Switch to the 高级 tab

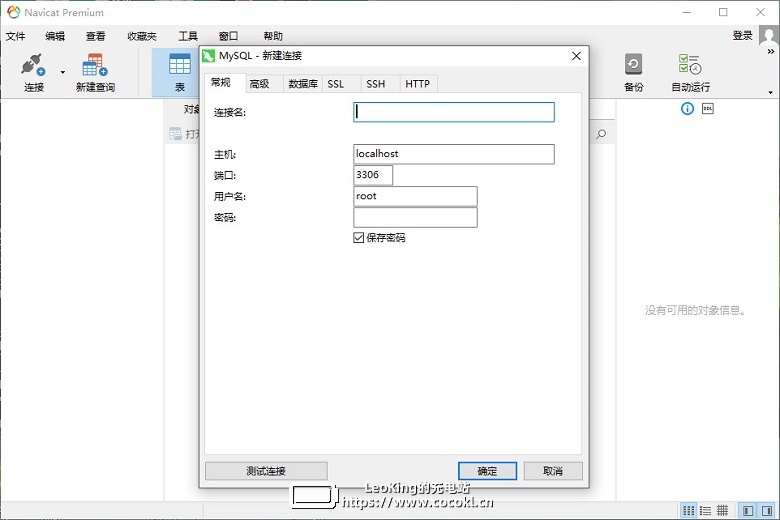264,84
